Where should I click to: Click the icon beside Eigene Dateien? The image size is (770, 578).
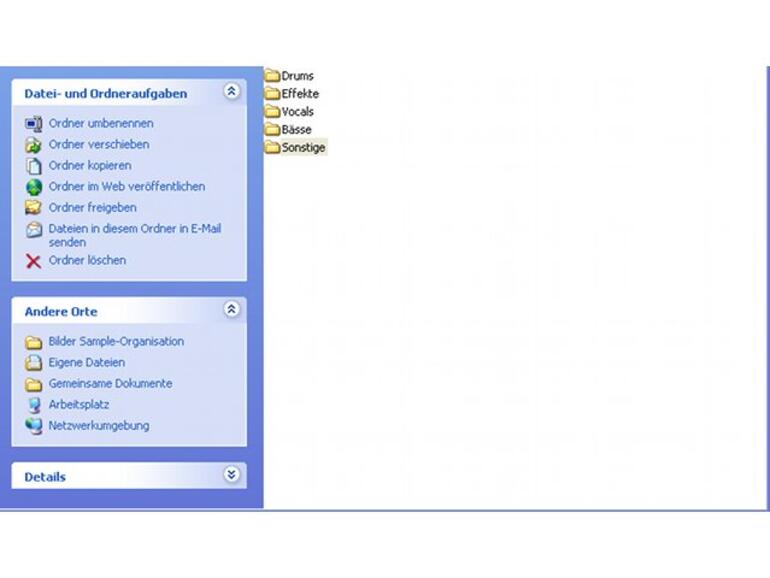coord(33,363)
